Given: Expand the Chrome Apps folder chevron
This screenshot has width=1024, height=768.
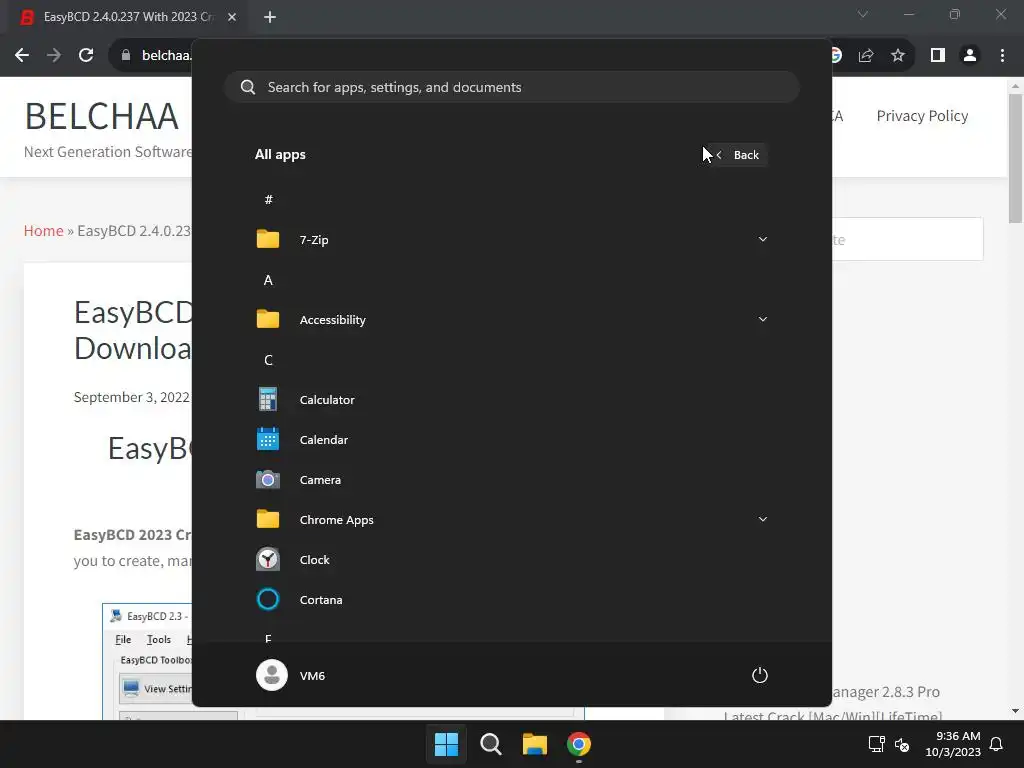Looking at the screenshot, I should pyautogui.click(x=763, y=519).
